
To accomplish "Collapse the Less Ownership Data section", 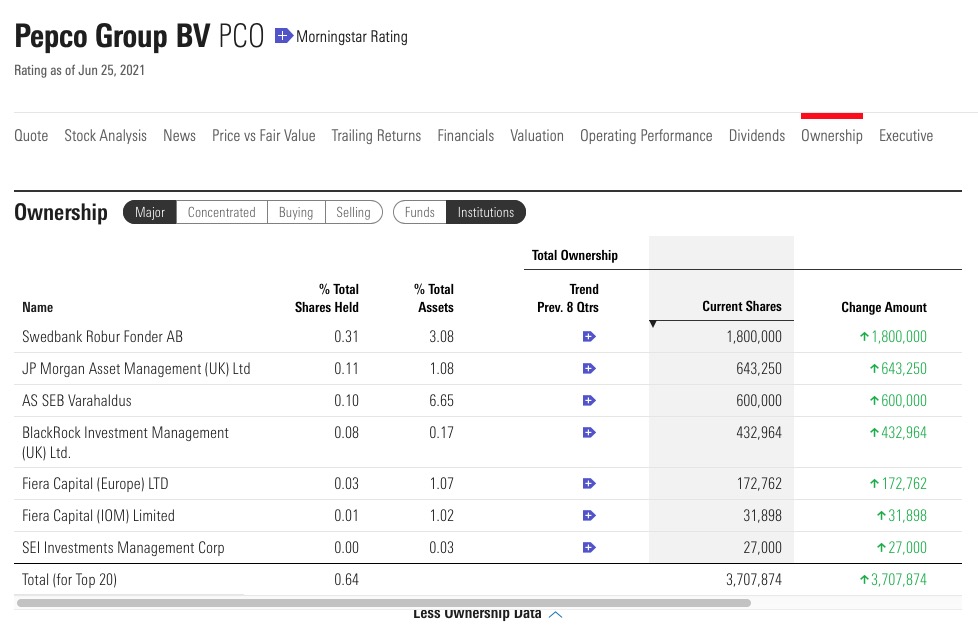I will (x=487, y=613).
